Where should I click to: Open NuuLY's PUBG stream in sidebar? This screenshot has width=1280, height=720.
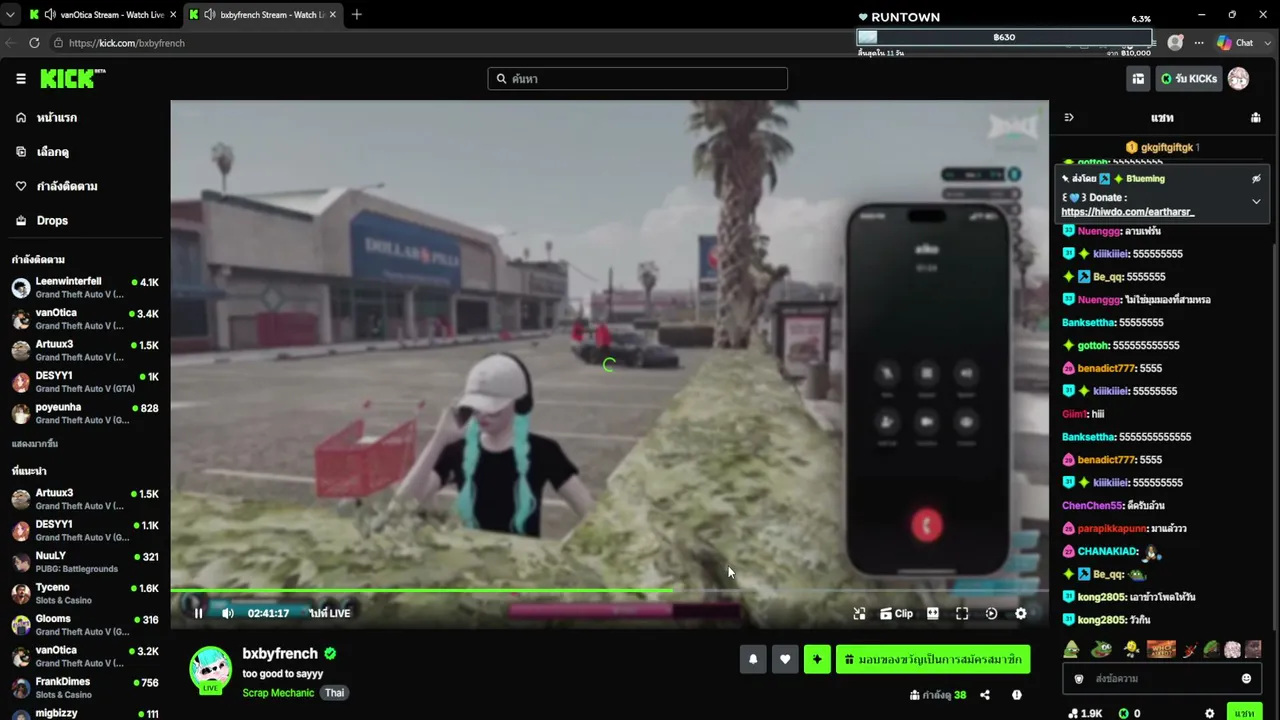click(x=85, y=562)
